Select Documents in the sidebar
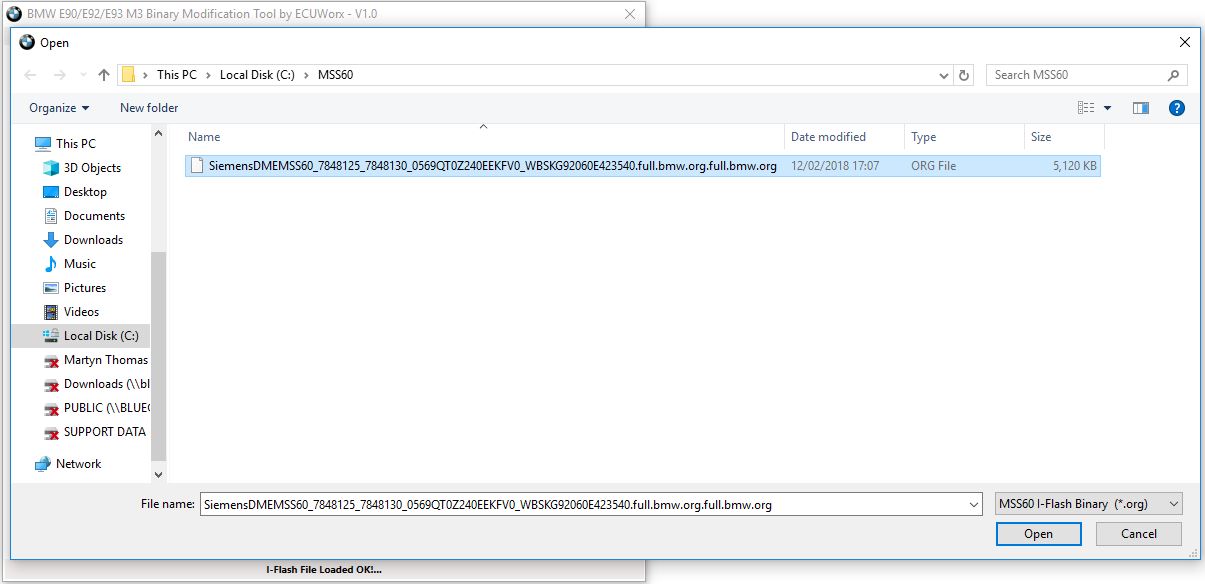The width and height of the screenshot is (1205, 584). (94, 216)
